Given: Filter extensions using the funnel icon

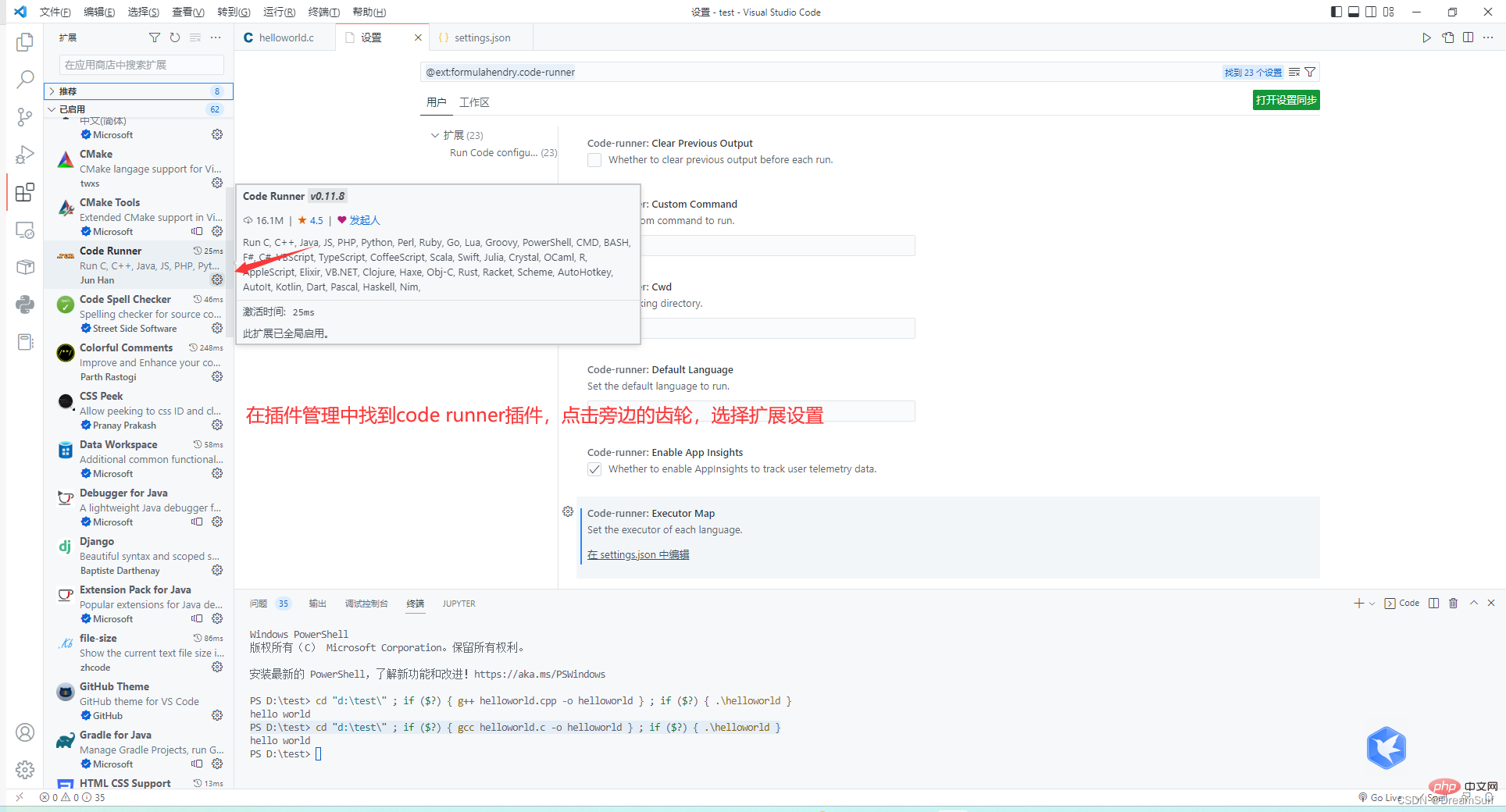Looking at the screenshot, I should tap(155, 37).
